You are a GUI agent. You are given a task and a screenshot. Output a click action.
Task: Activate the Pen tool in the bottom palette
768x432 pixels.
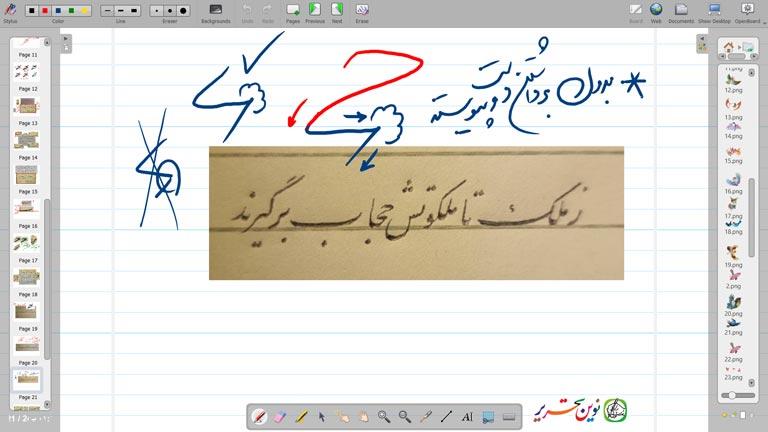point(259,416)
